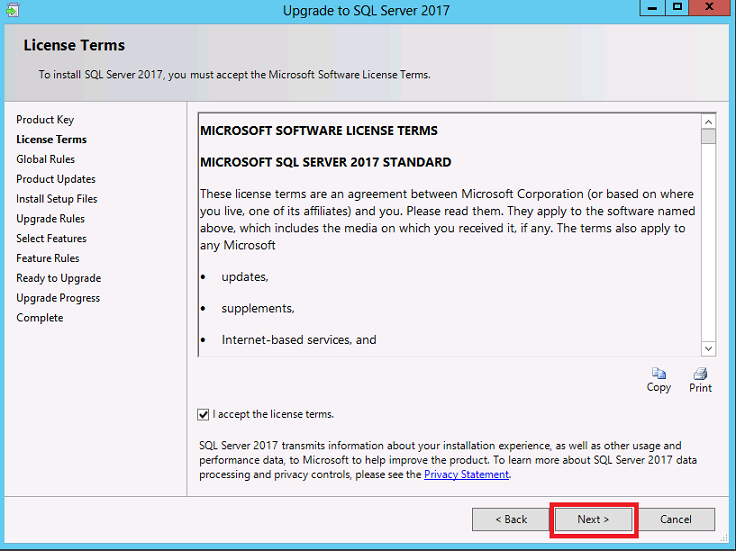Select the Upgrade Rules step
Screen dimensions: 736x551
click(50, 219)
